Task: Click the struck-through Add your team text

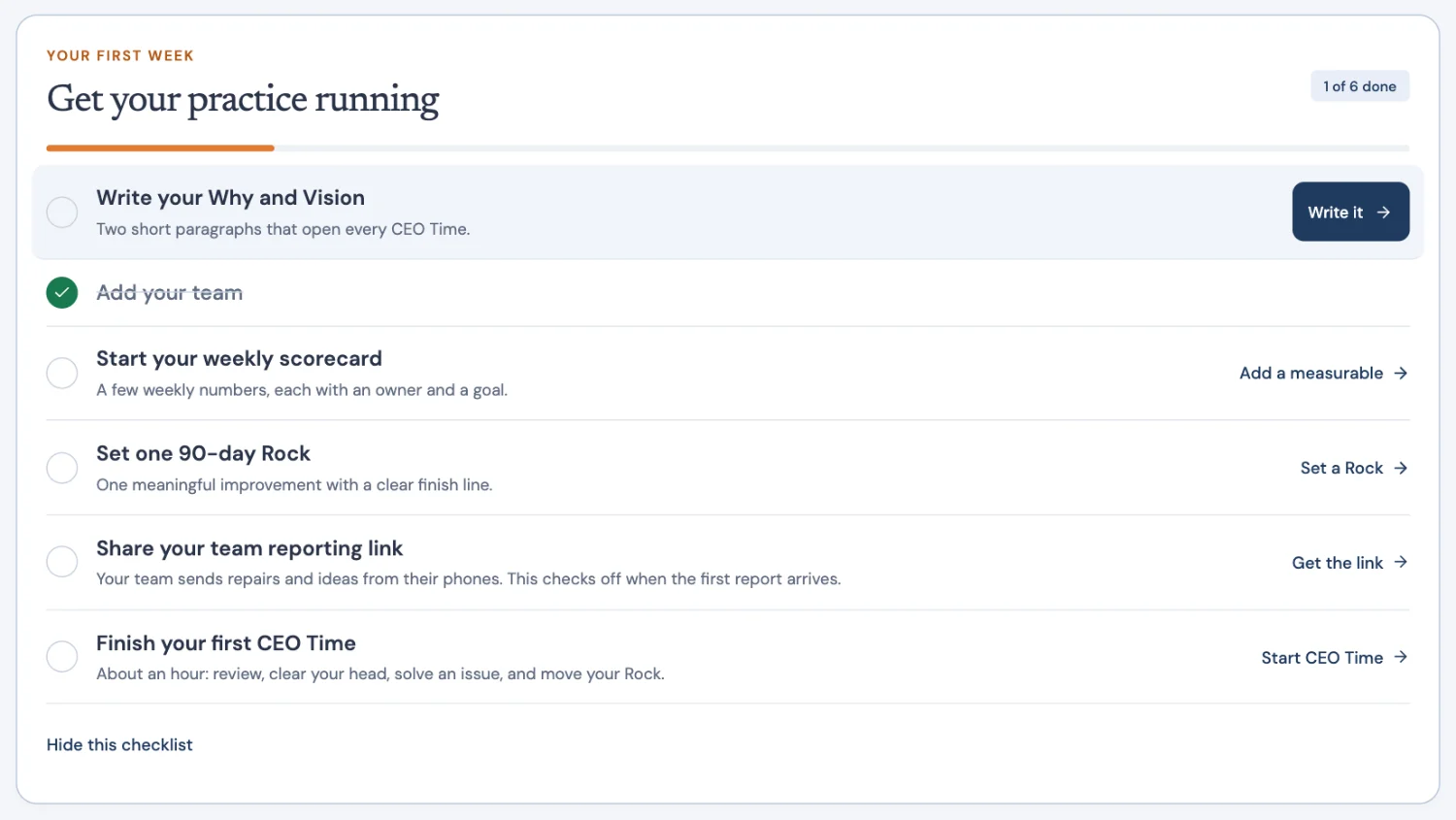Action: pos(169,293)
